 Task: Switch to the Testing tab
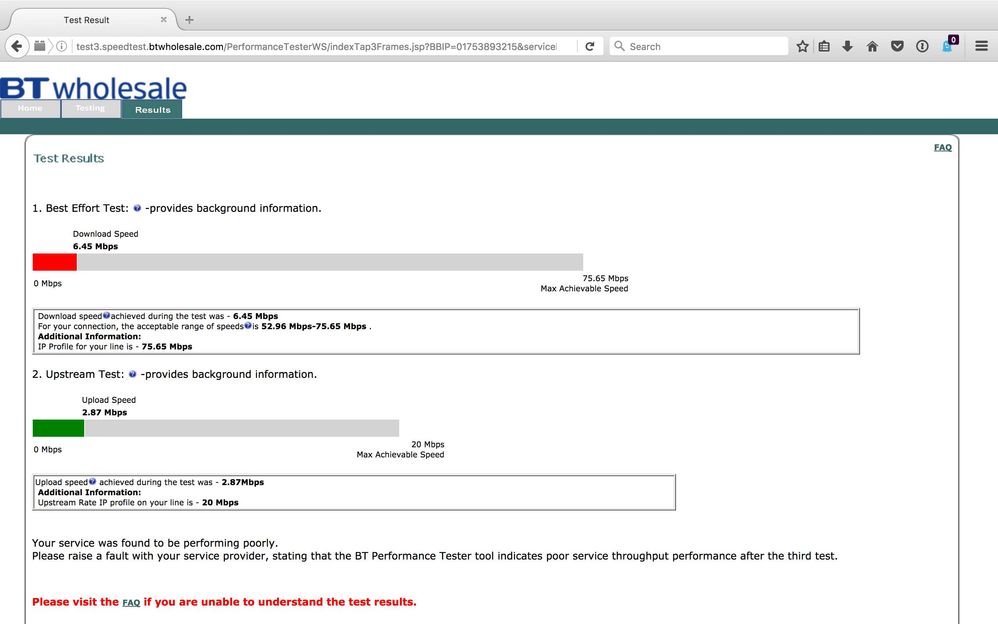[x=90, y=108]
